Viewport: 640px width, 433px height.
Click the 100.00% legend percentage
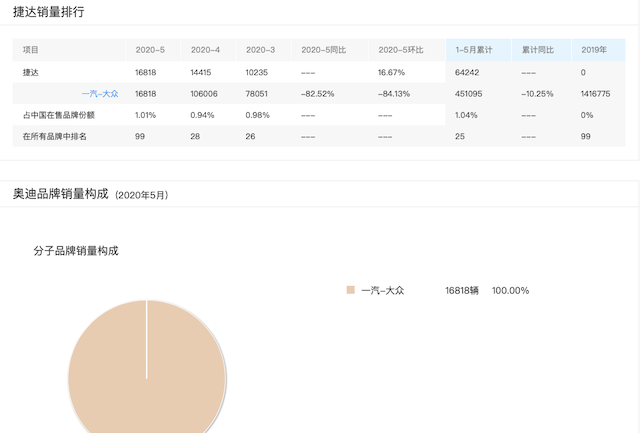(510, 290)
